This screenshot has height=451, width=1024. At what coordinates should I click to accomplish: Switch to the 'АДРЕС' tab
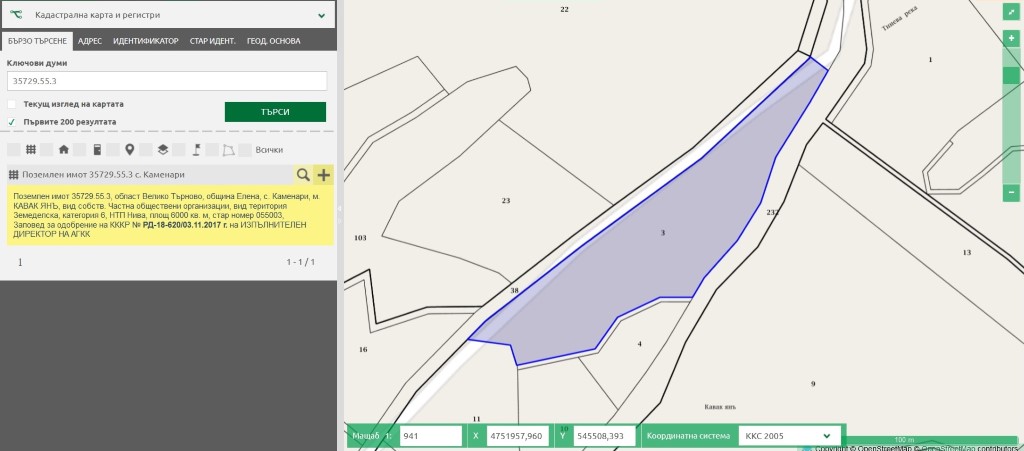[90, 41]
